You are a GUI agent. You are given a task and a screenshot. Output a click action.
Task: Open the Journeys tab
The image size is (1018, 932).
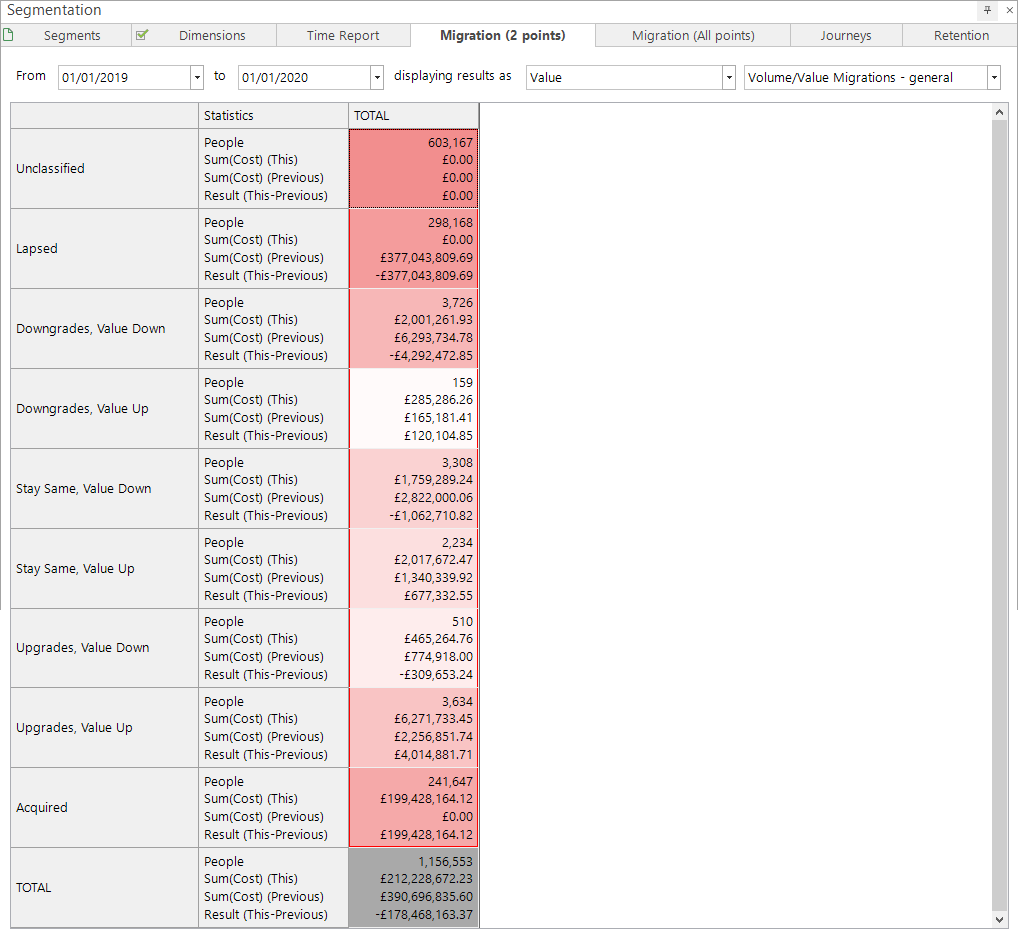(x=845, y=36)
